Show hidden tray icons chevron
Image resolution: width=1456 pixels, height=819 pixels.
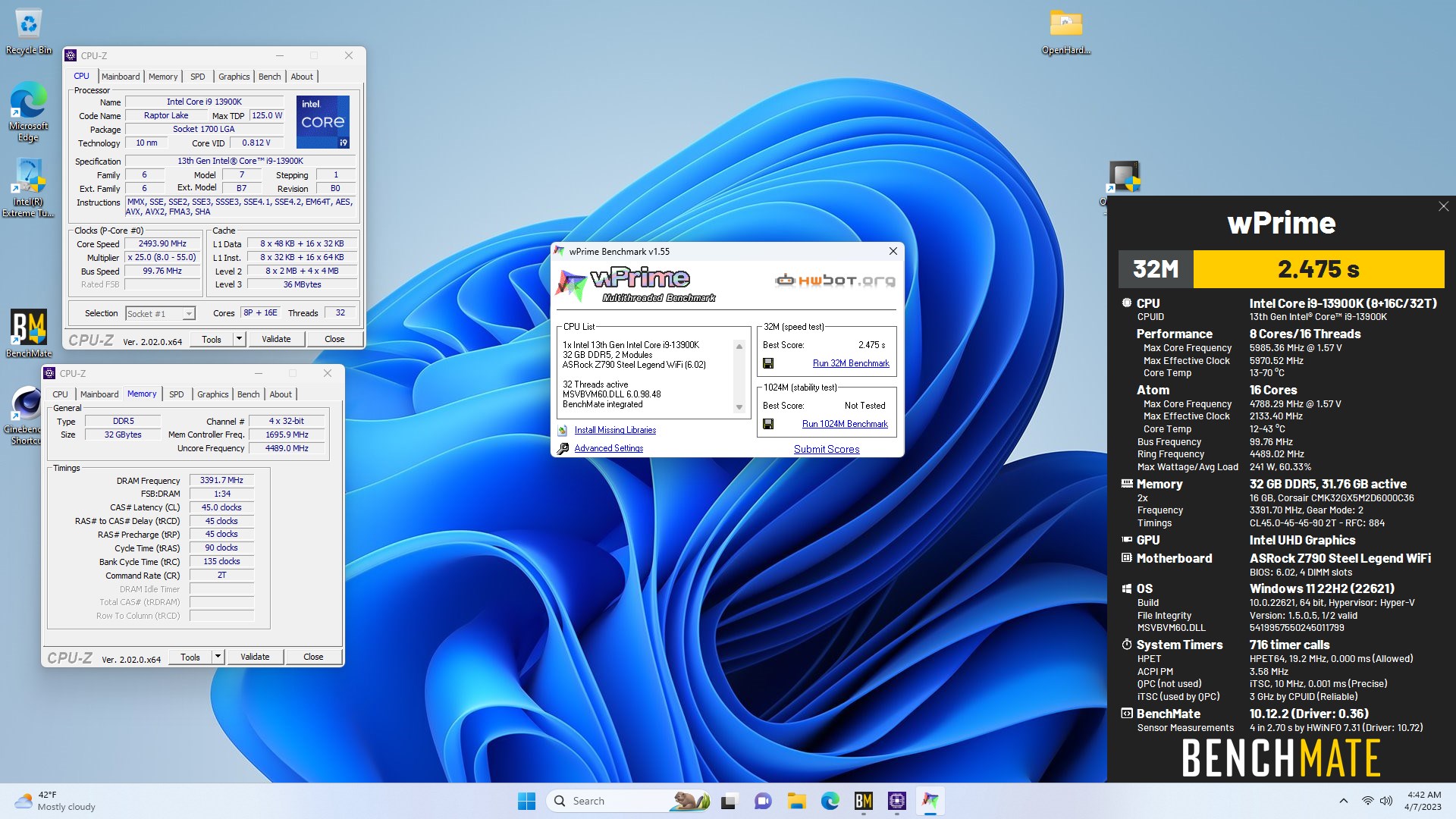pyautogui.click(x=1343, y=801)
